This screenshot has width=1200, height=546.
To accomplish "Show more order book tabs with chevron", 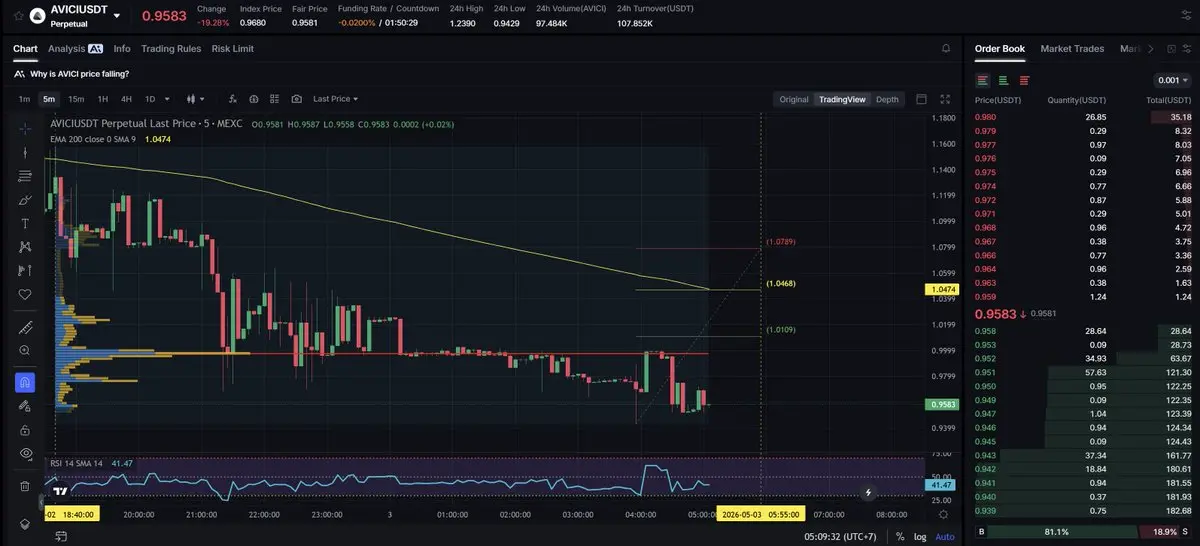I will pyautogui.click(x=1151, y=48).
